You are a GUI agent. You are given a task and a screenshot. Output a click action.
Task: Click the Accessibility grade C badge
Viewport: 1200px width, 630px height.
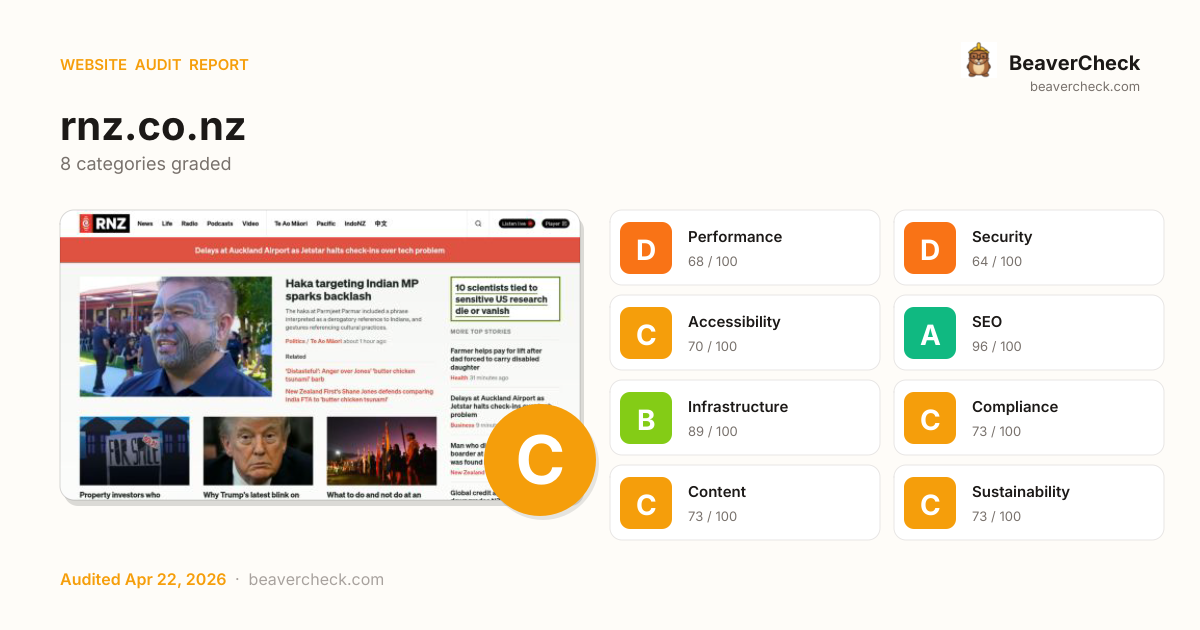click(646, 333)
